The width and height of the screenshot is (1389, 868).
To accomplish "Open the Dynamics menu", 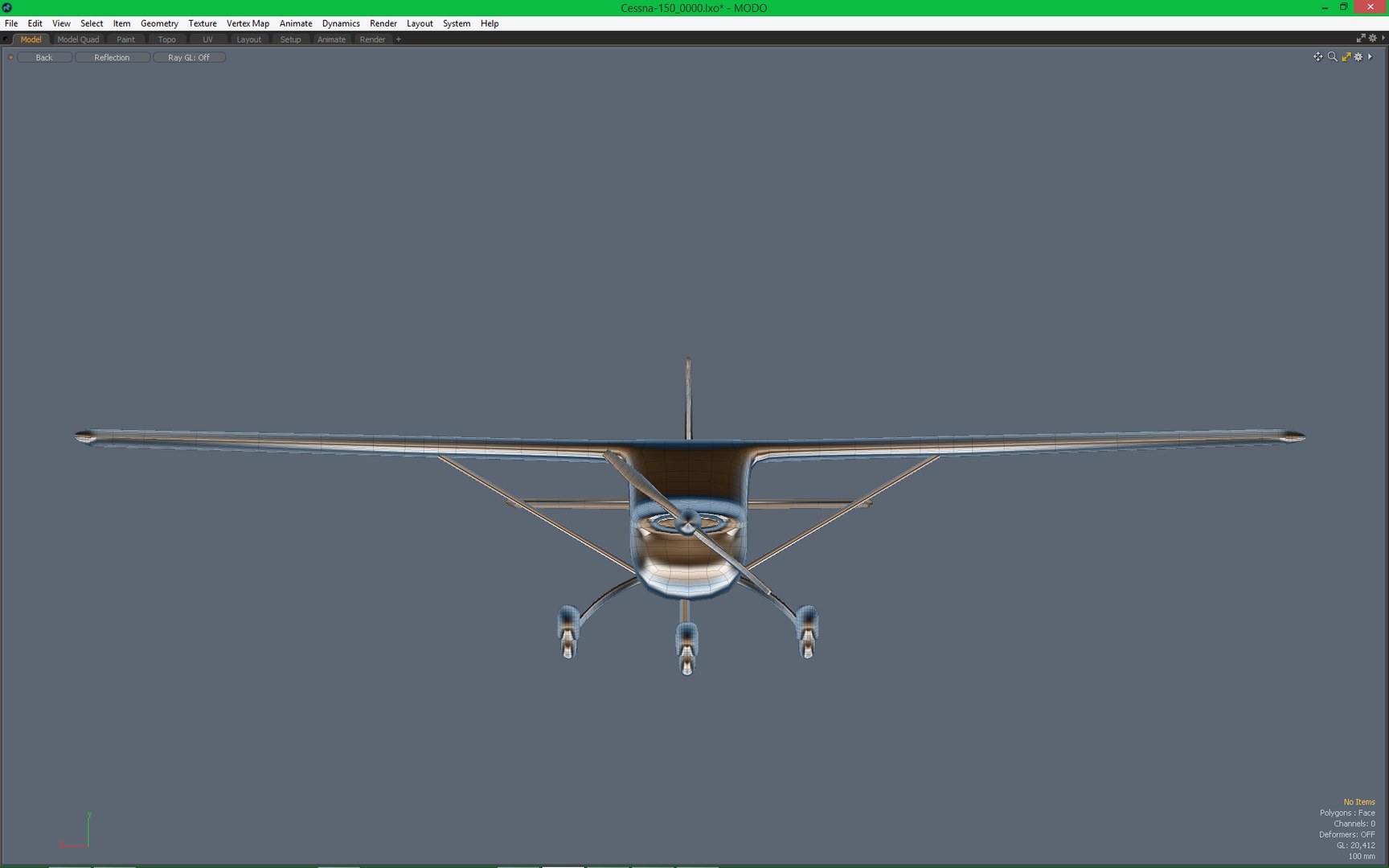I will (x=341, y=23).
